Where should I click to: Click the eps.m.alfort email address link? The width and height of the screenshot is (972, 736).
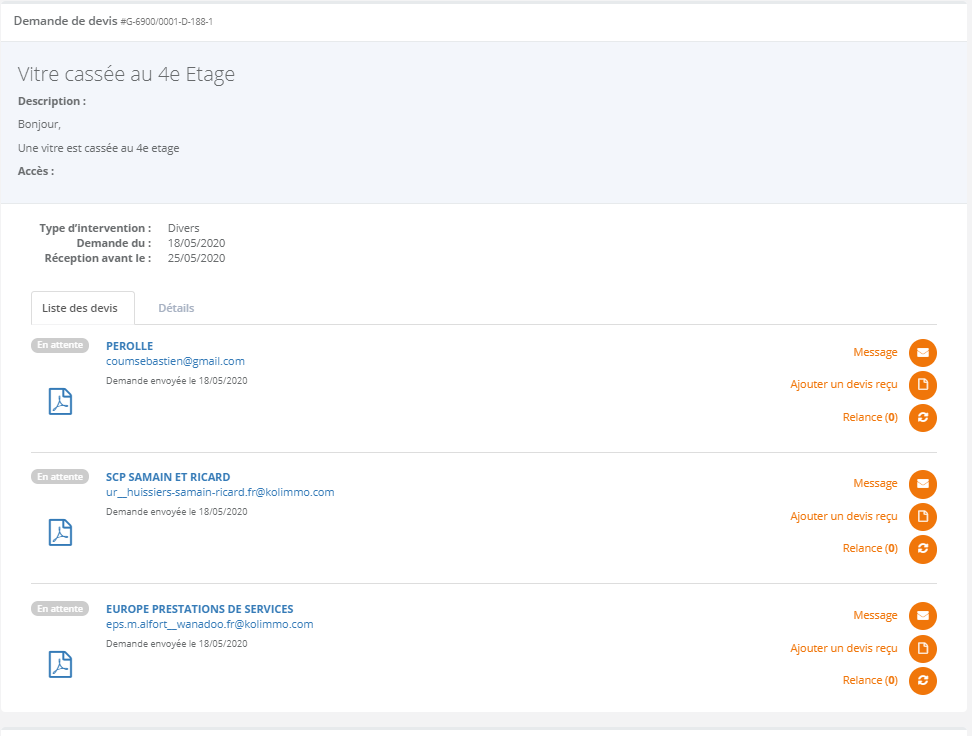pyautogui.click(x=210, y=624)
